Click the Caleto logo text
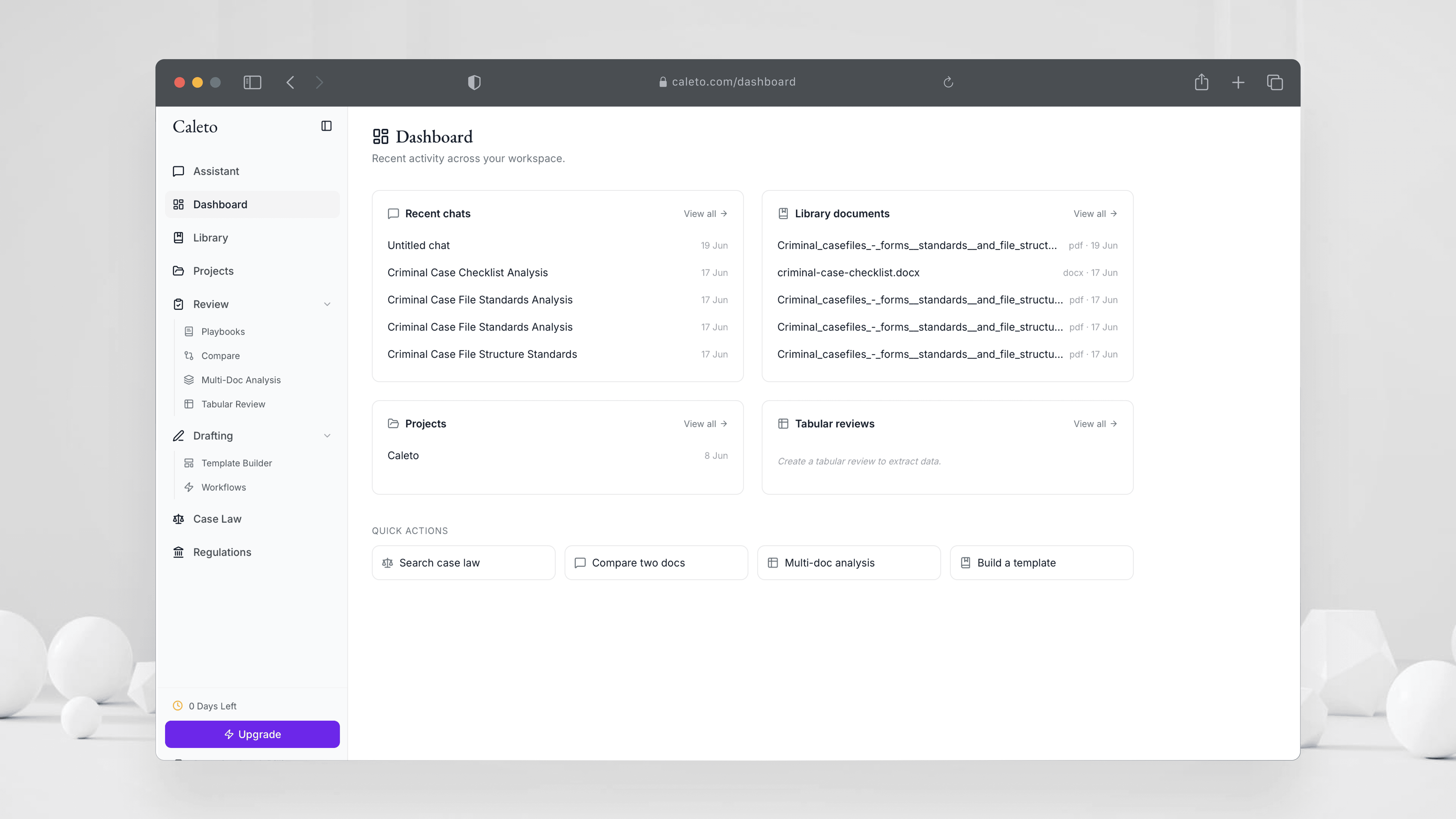1456x819 pixels. tap(195, 127)
